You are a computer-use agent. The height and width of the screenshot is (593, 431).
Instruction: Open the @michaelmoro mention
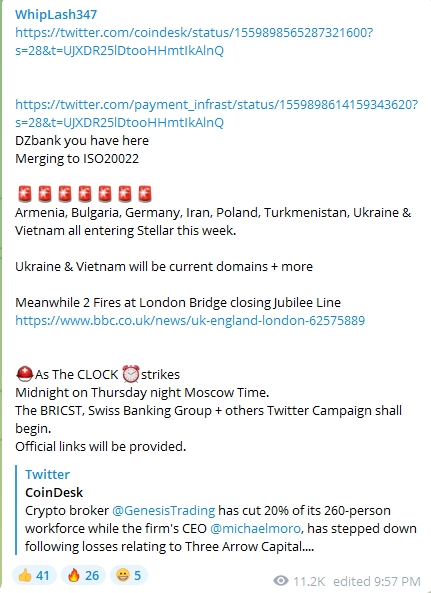(x=255, y=528)
